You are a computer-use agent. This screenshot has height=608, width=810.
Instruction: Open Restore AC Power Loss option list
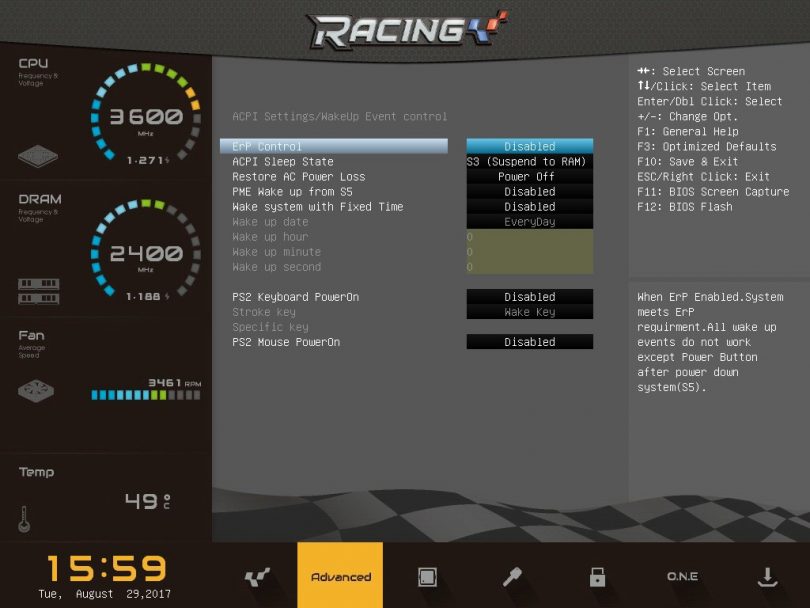click(x=529, y=177)
